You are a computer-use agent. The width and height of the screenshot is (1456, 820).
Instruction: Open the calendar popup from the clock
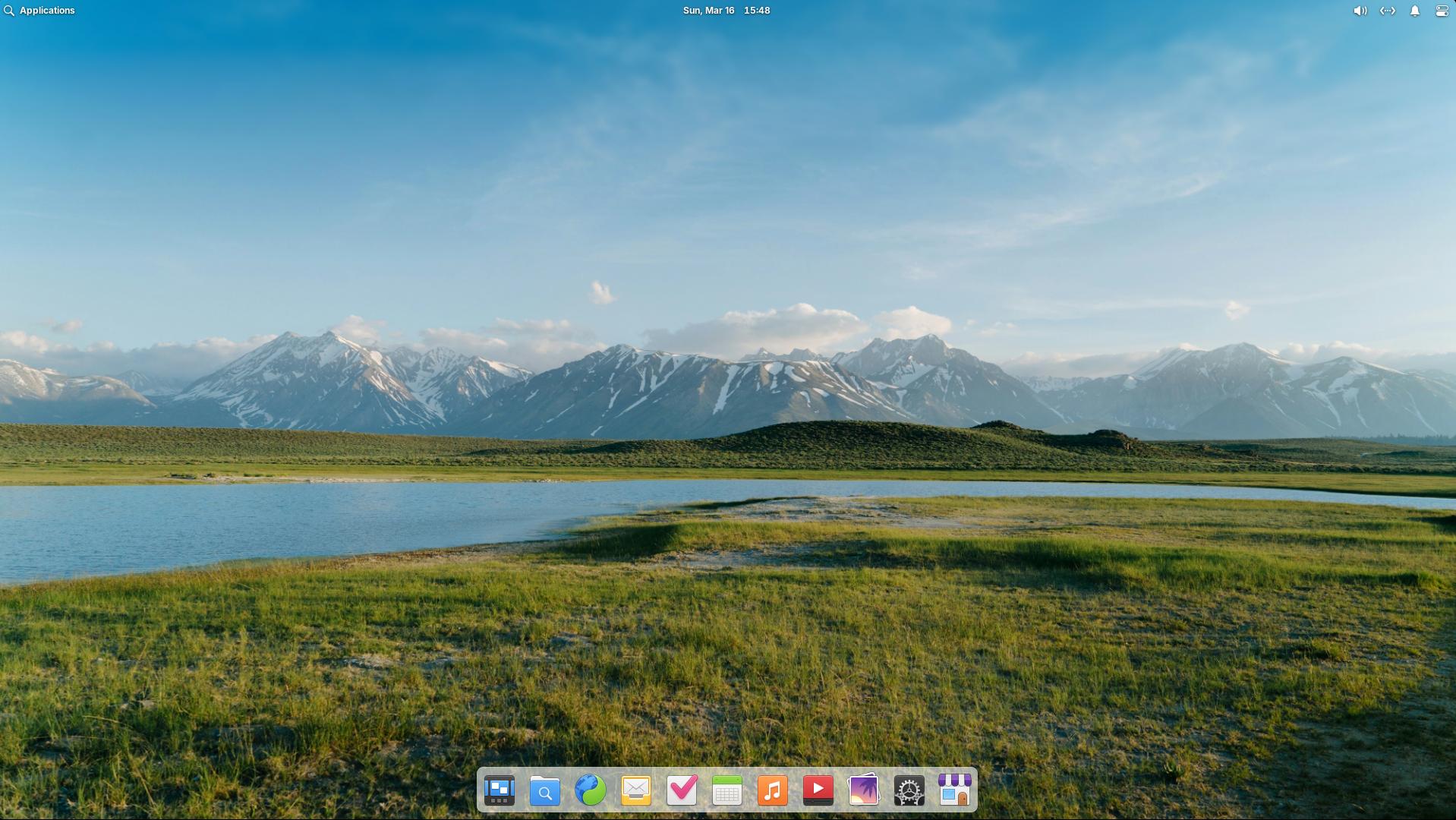point(725,10)
